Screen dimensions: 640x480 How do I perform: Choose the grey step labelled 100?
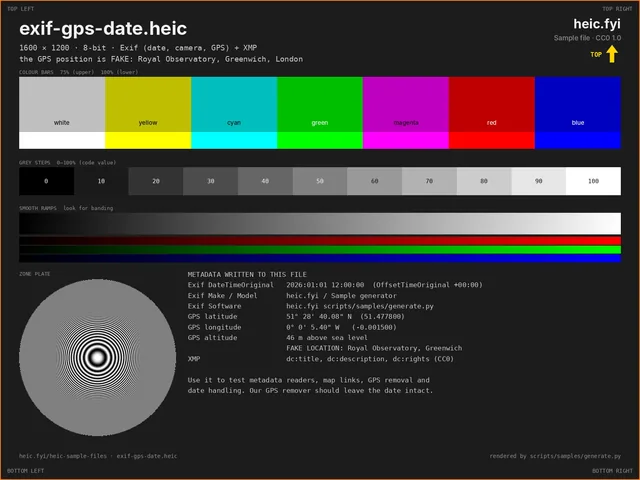point(593,181)
